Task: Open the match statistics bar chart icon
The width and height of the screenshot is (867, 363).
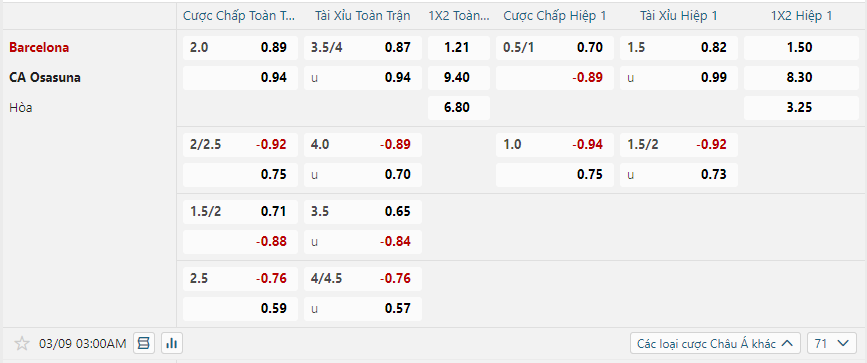Action: tap(172, 344)
